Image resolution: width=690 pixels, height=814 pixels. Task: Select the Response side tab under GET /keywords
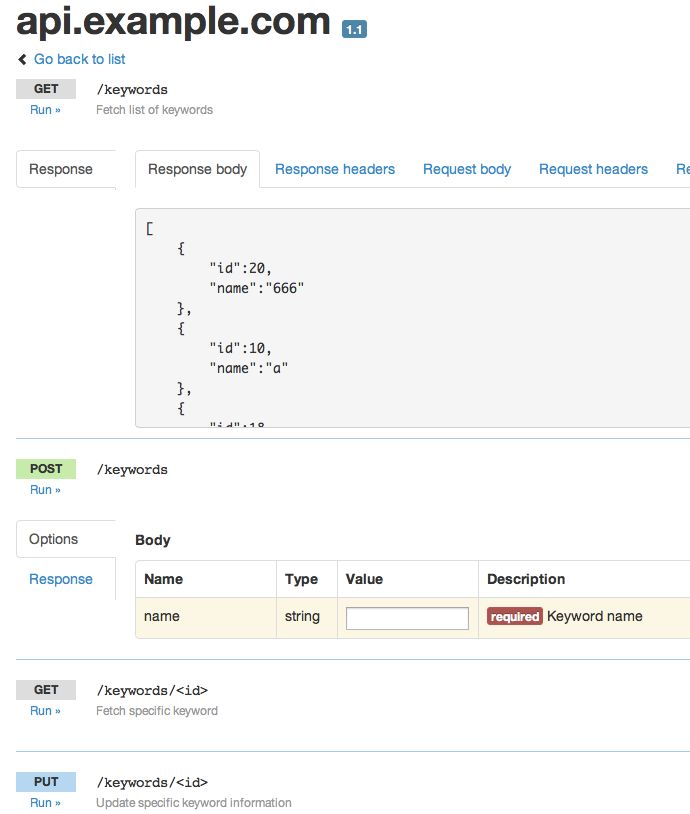(x=61, y=169)
